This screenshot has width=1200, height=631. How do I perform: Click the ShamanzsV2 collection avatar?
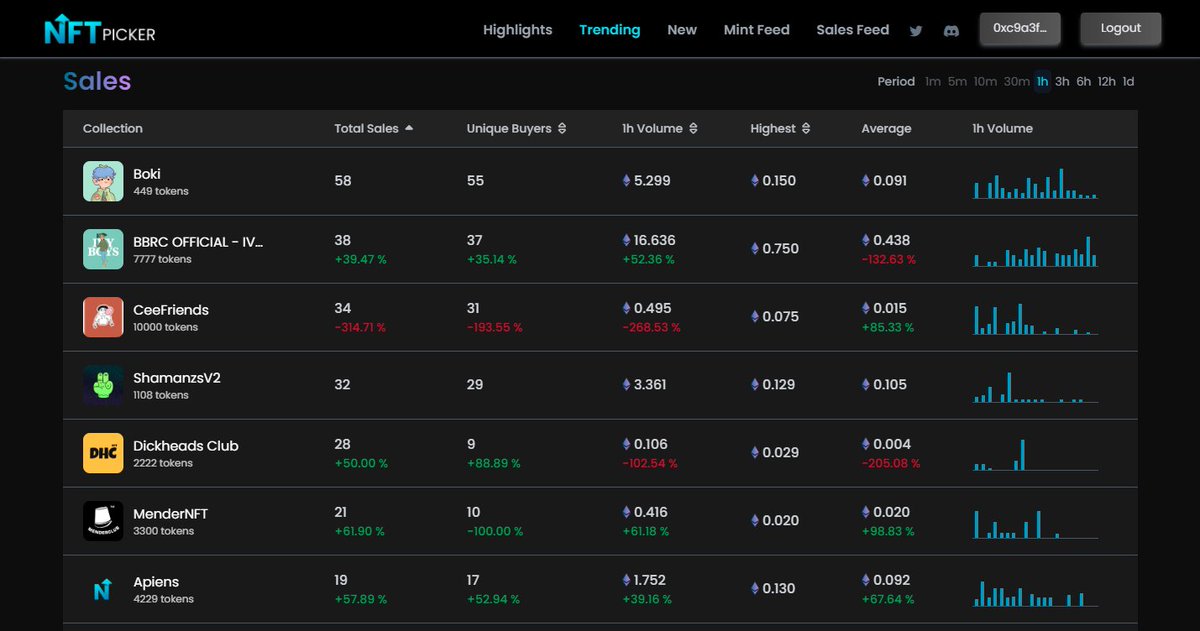[x=103, y=385]
